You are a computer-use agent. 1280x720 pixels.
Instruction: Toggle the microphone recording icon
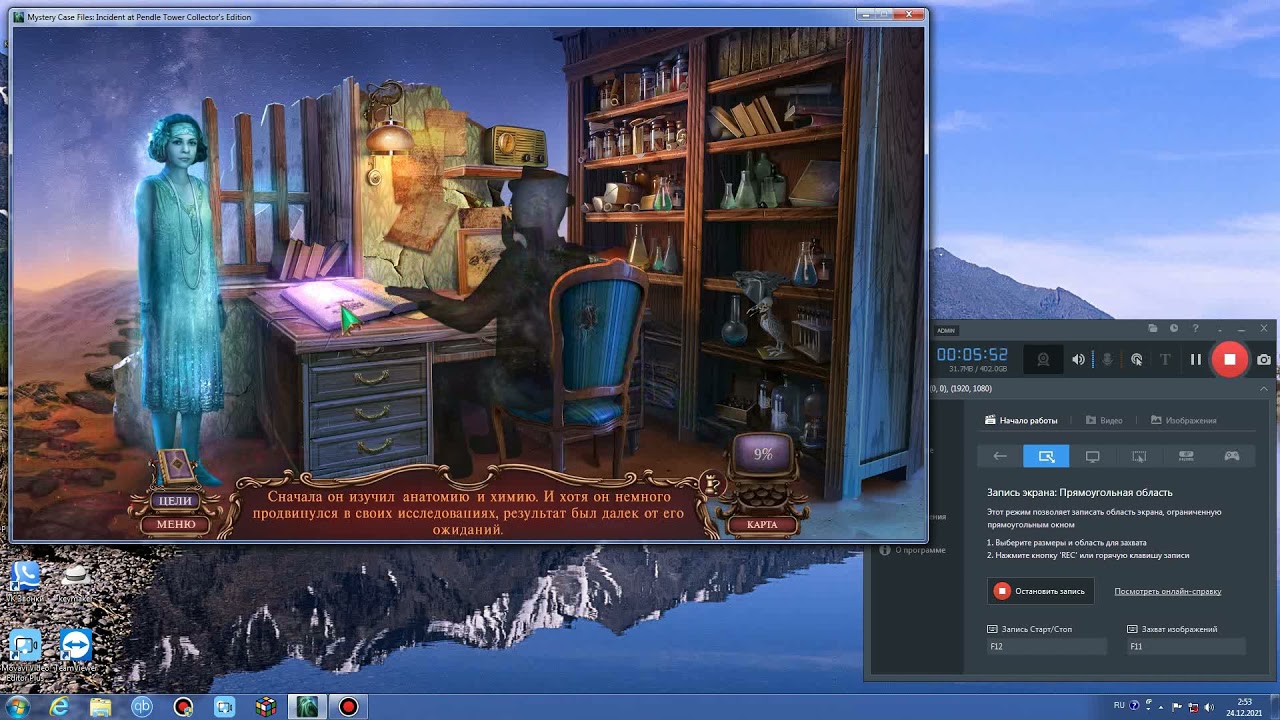(x=1107, y=360)
